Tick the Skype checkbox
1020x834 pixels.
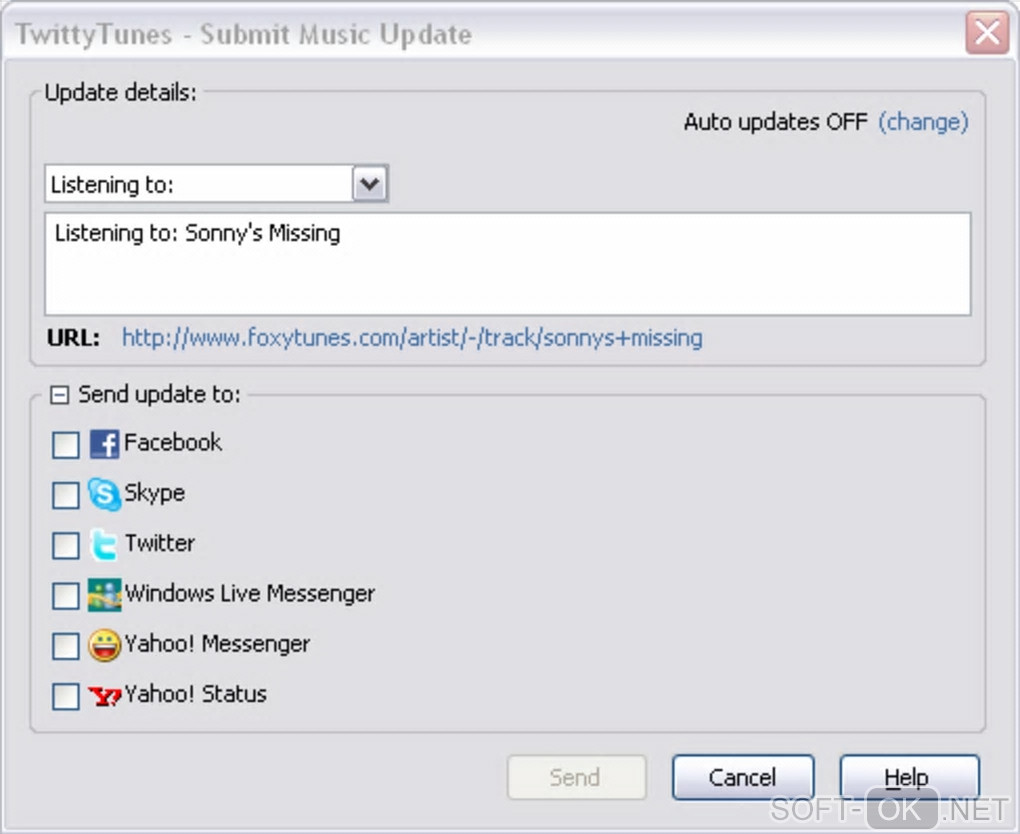pos(66,495)
